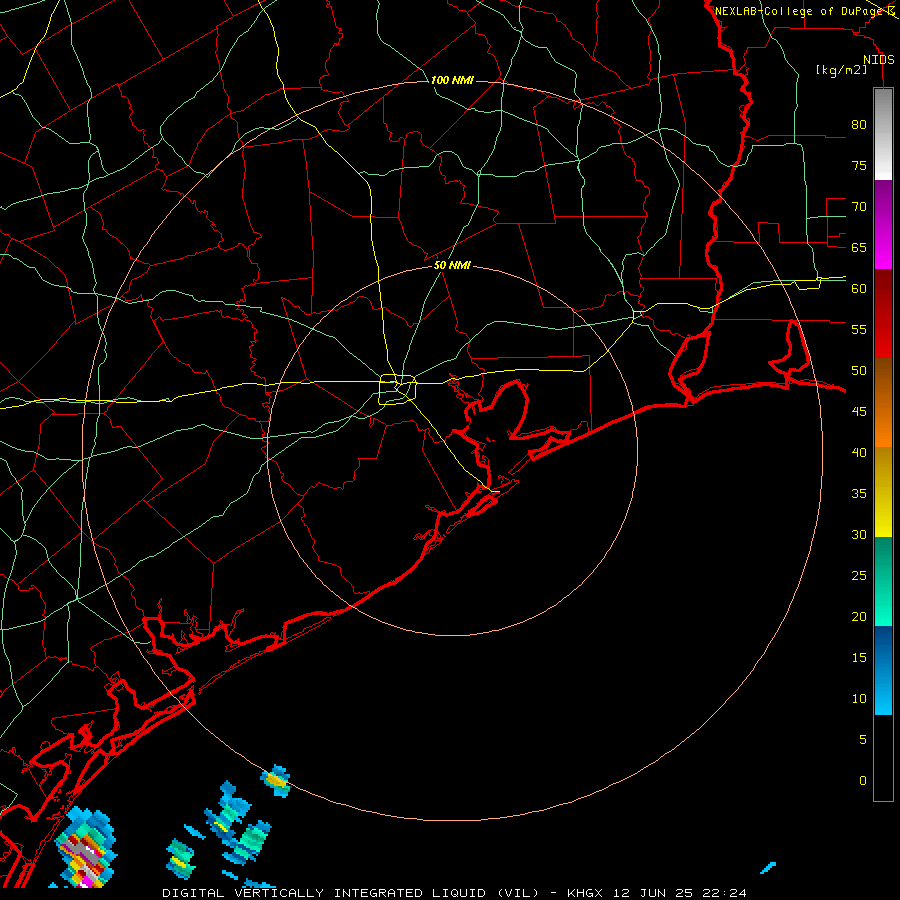The width and height of the screenshot is (900, 900).
Task: Click the DIGITAL VERTICALLY INTEGRATED LIQUID (VIL) caption
Action: (x=351, y=893)
